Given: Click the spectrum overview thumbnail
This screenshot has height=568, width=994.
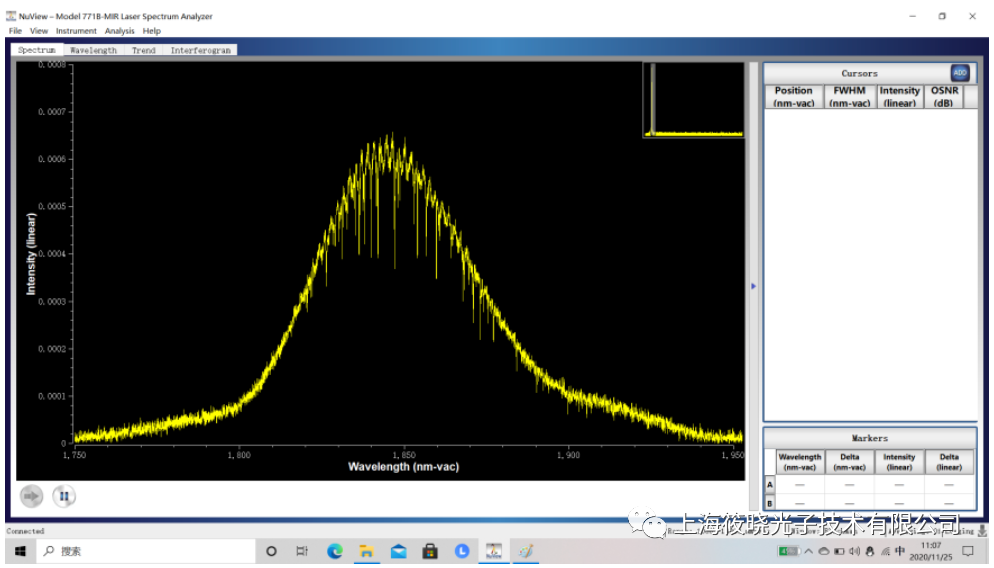Looking at the screenshot, I should click(x=693, y=100).
